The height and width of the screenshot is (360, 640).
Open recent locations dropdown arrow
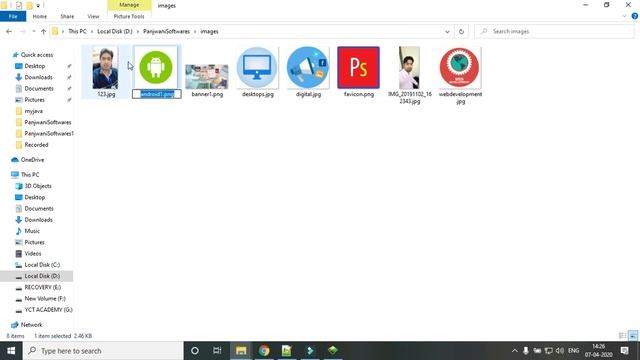click(33, 31)
